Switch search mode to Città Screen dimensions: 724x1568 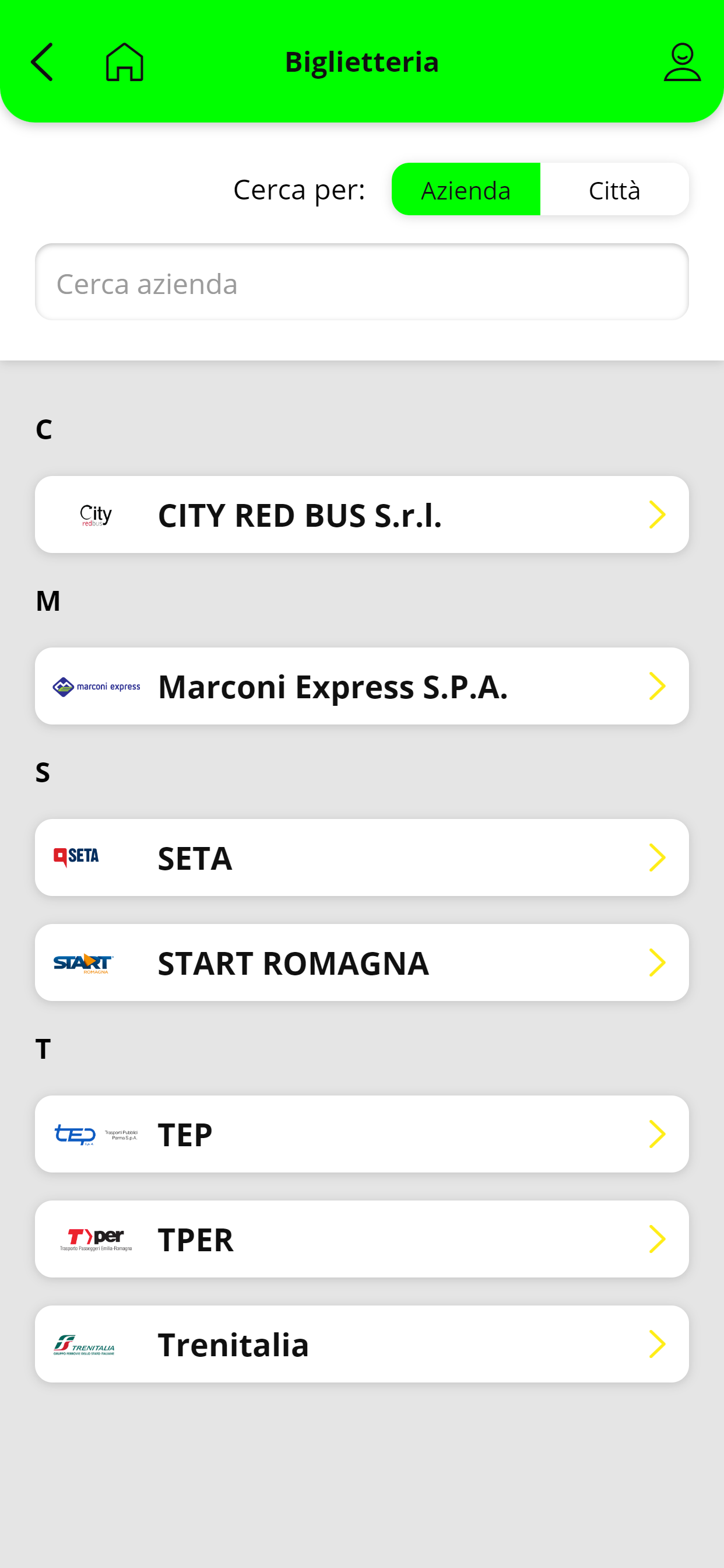(x=614, y=190)
